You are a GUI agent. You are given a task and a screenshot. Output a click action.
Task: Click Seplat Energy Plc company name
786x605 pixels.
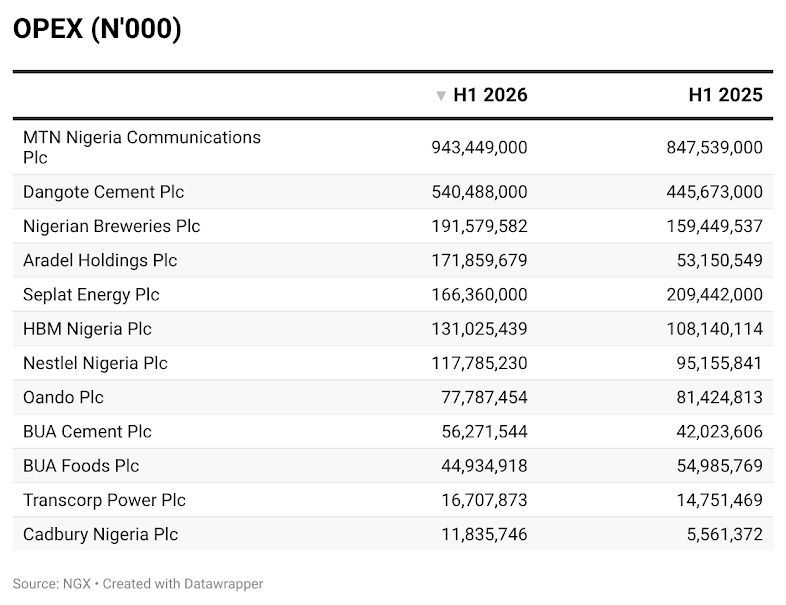[x=91, y=295]
